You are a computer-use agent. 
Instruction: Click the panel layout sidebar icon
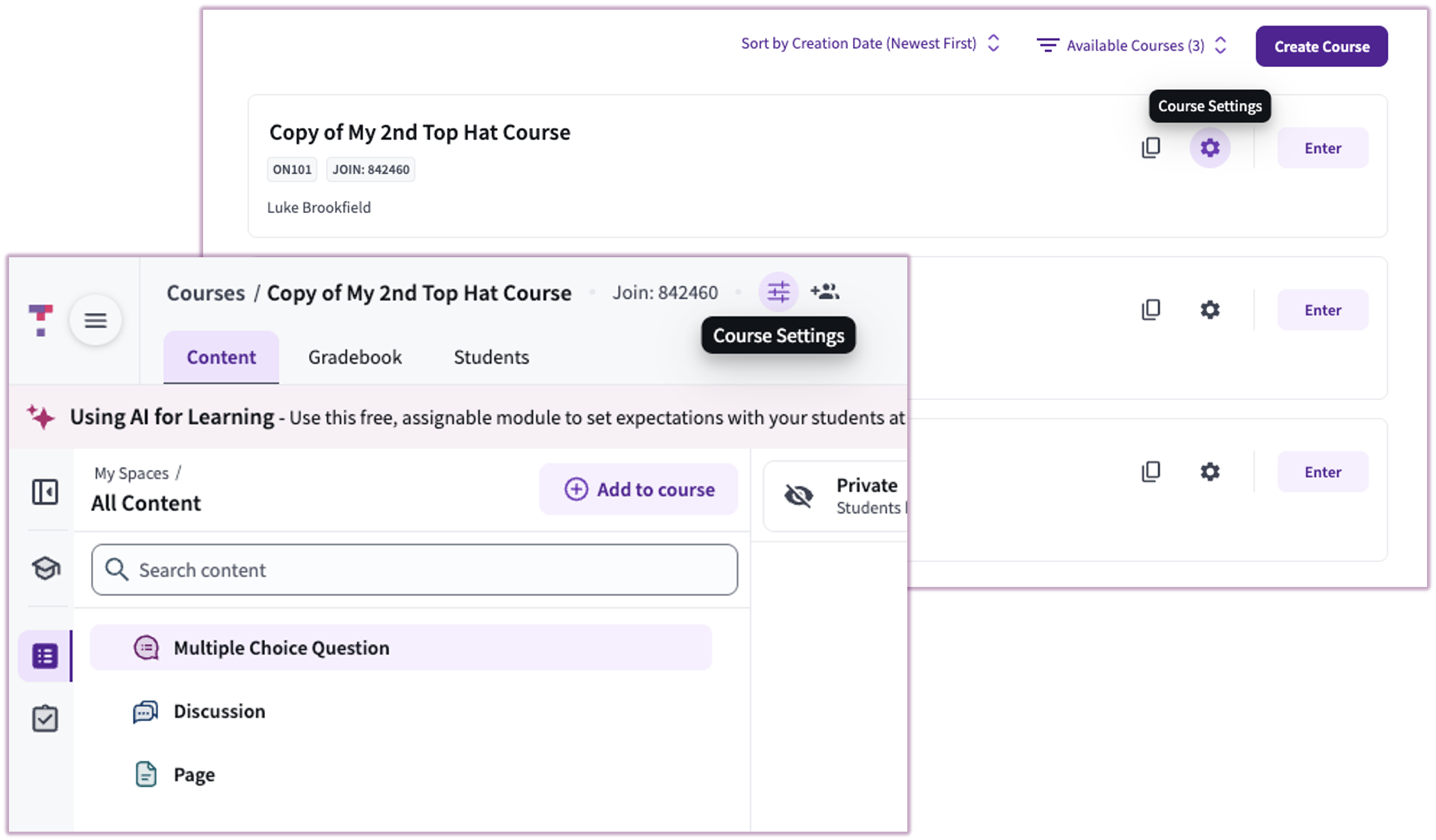tap(45, 492)
